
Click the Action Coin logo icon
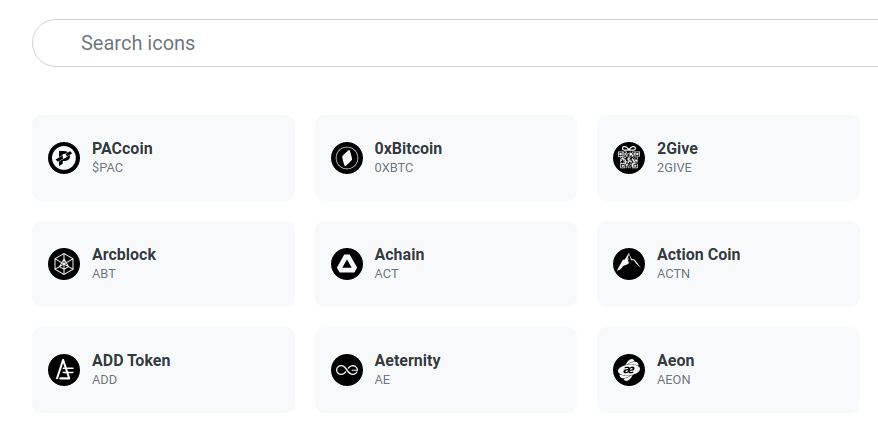[x=629, y=264]
